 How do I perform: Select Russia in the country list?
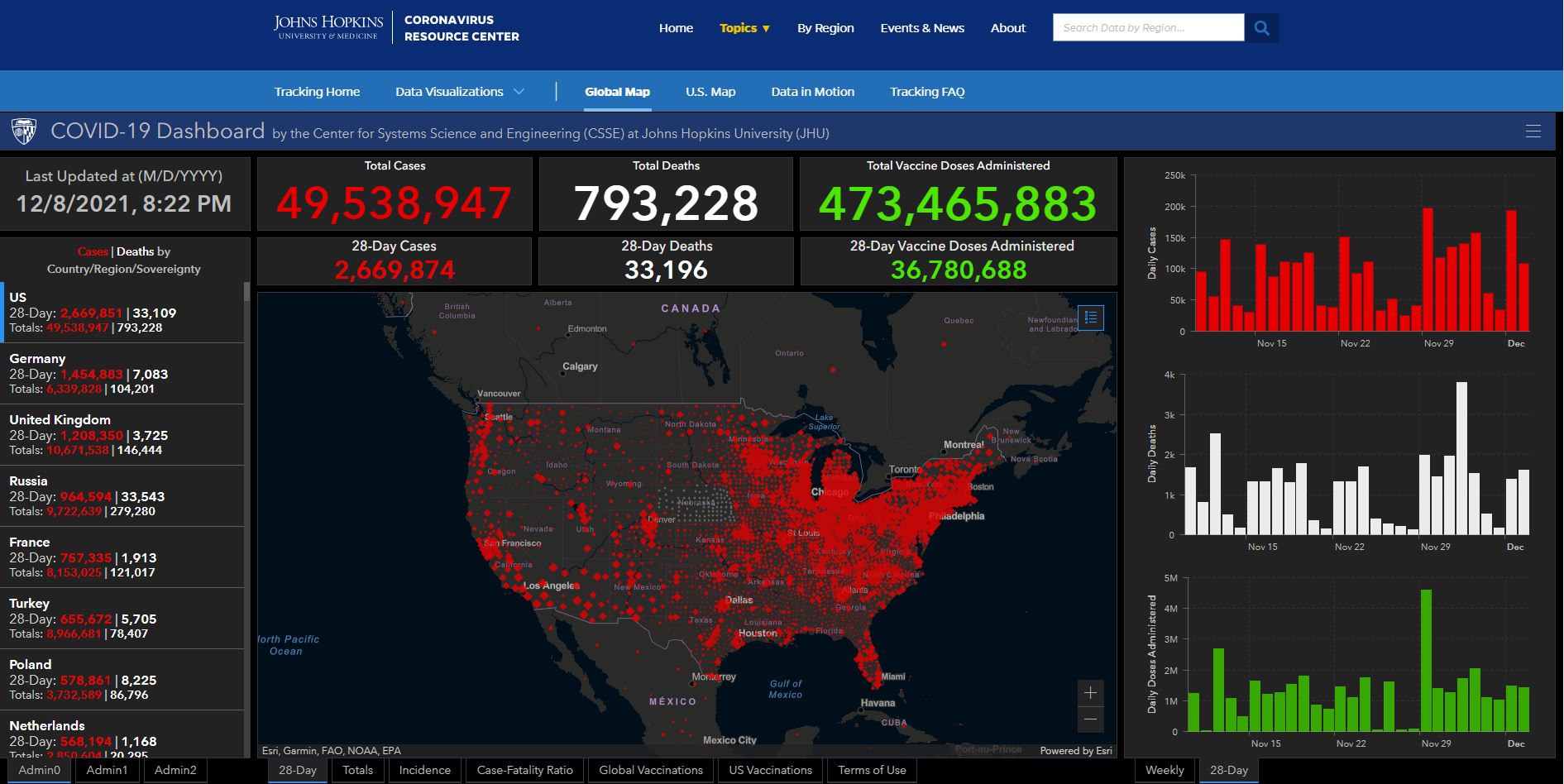pos(122,496)
